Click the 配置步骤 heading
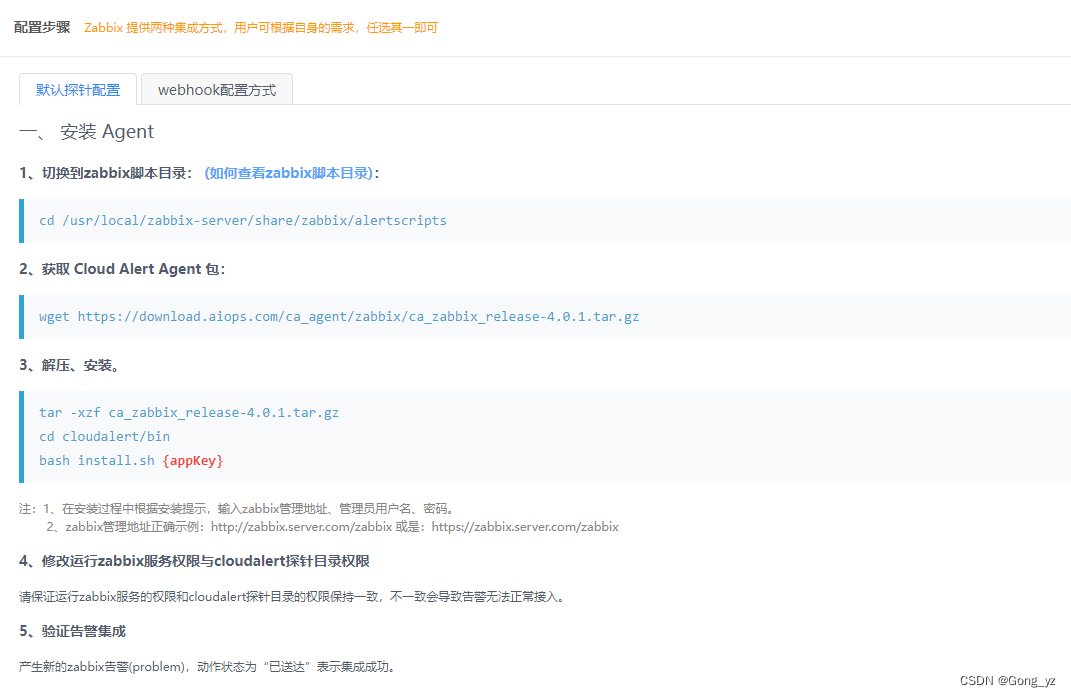Viewport: 1071px width, 697px height. (42, 27)
